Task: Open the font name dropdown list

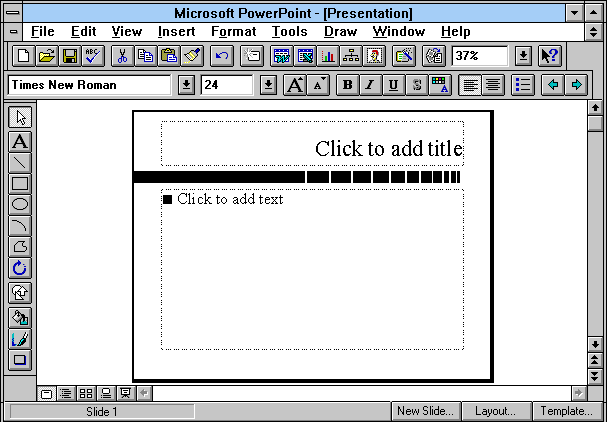Action: [x=186, y=85]
